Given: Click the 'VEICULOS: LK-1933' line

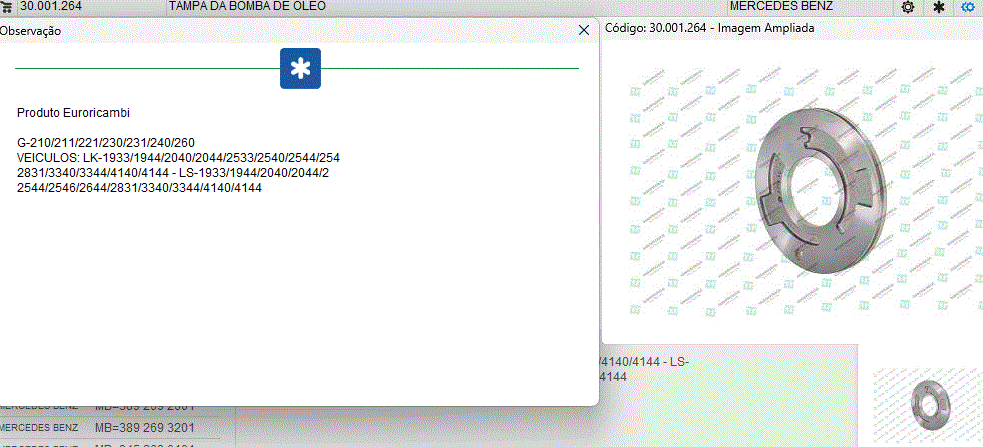Looking at the screenshot, I should (x=178, y=158).
